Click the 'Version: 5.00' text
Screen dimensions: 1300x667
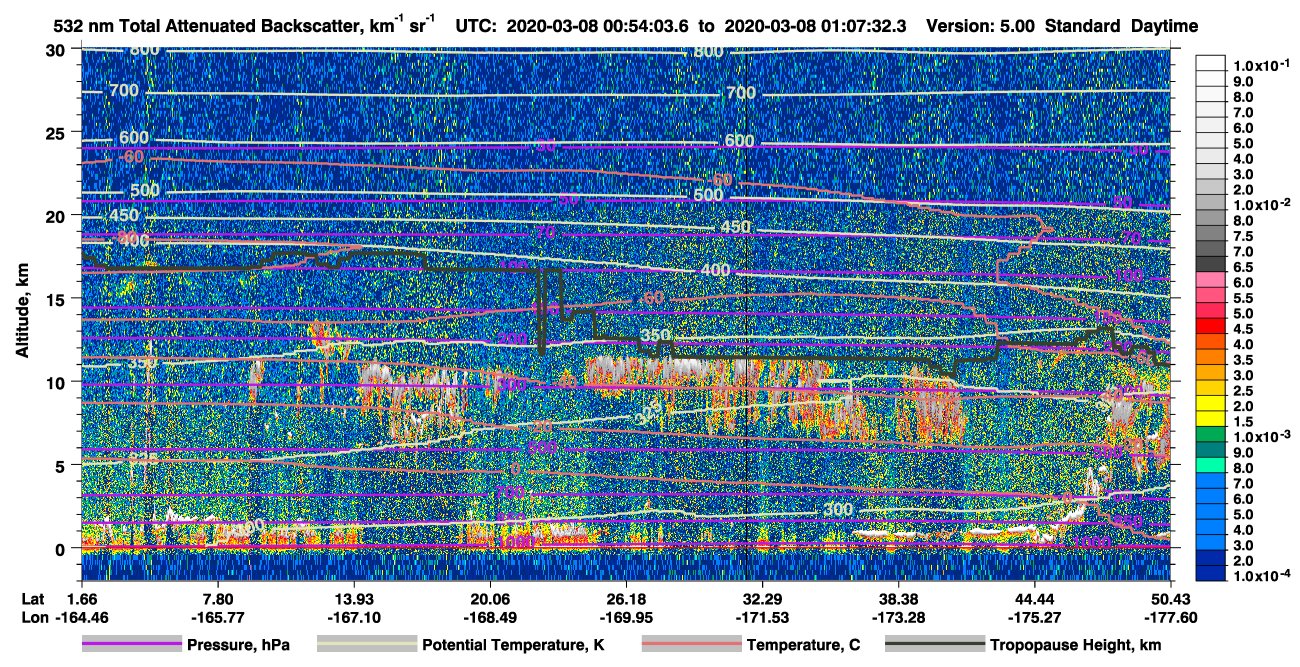tap(980, 27)
